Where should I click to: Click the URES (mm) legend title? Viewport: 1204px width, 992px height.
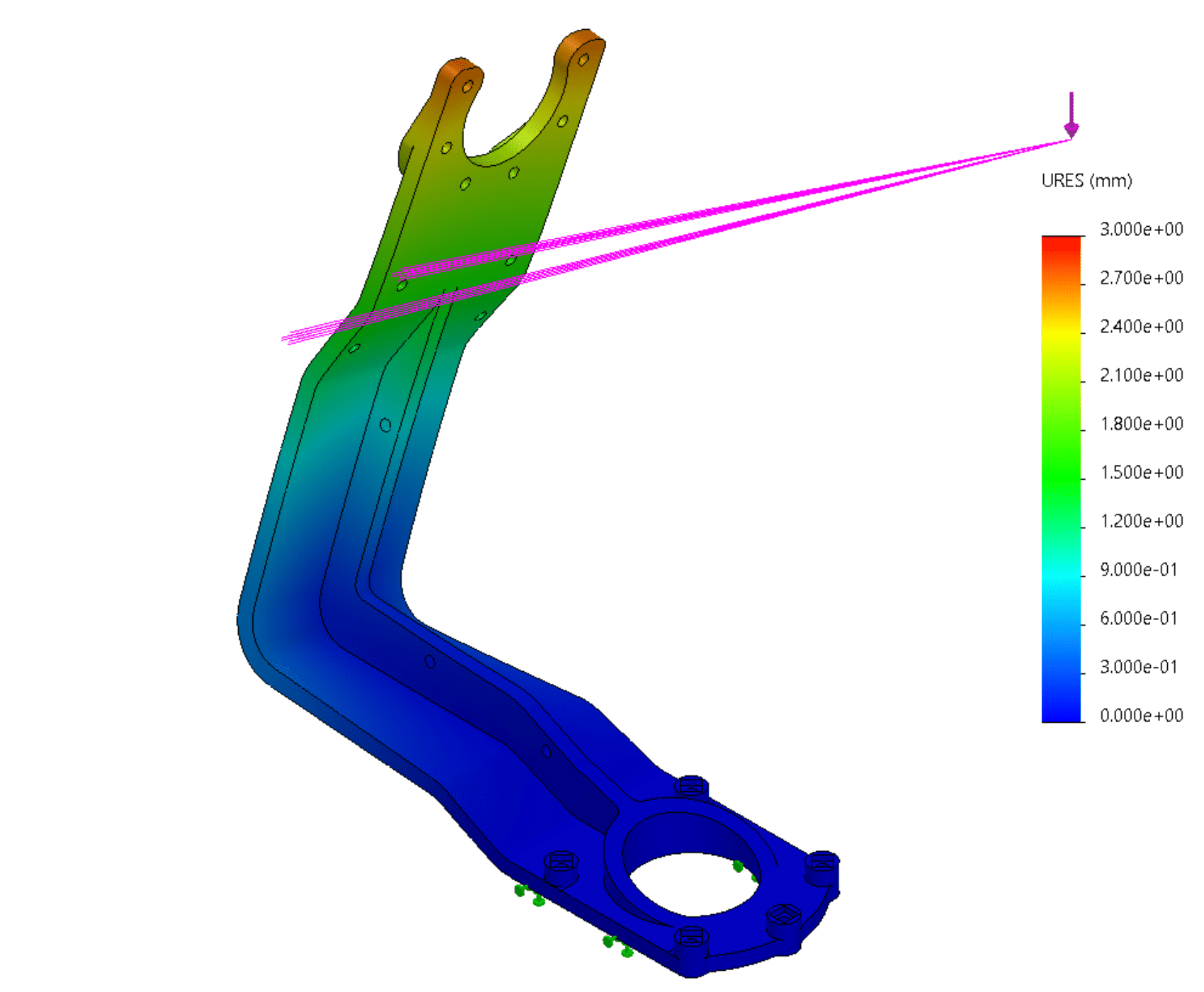[x=1086, y=181]
